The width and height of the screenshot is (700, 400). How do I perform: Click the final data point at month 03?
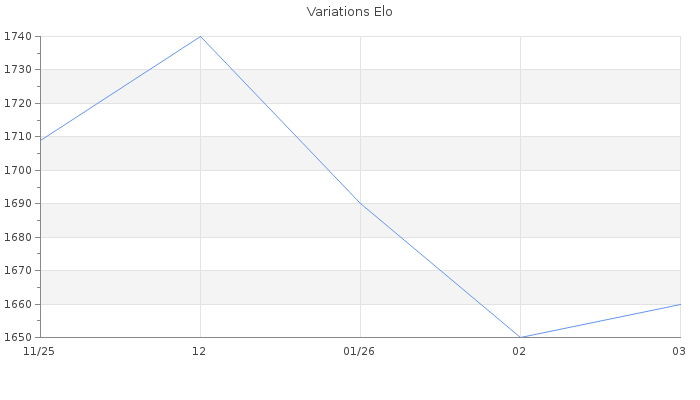pos(679,304)
